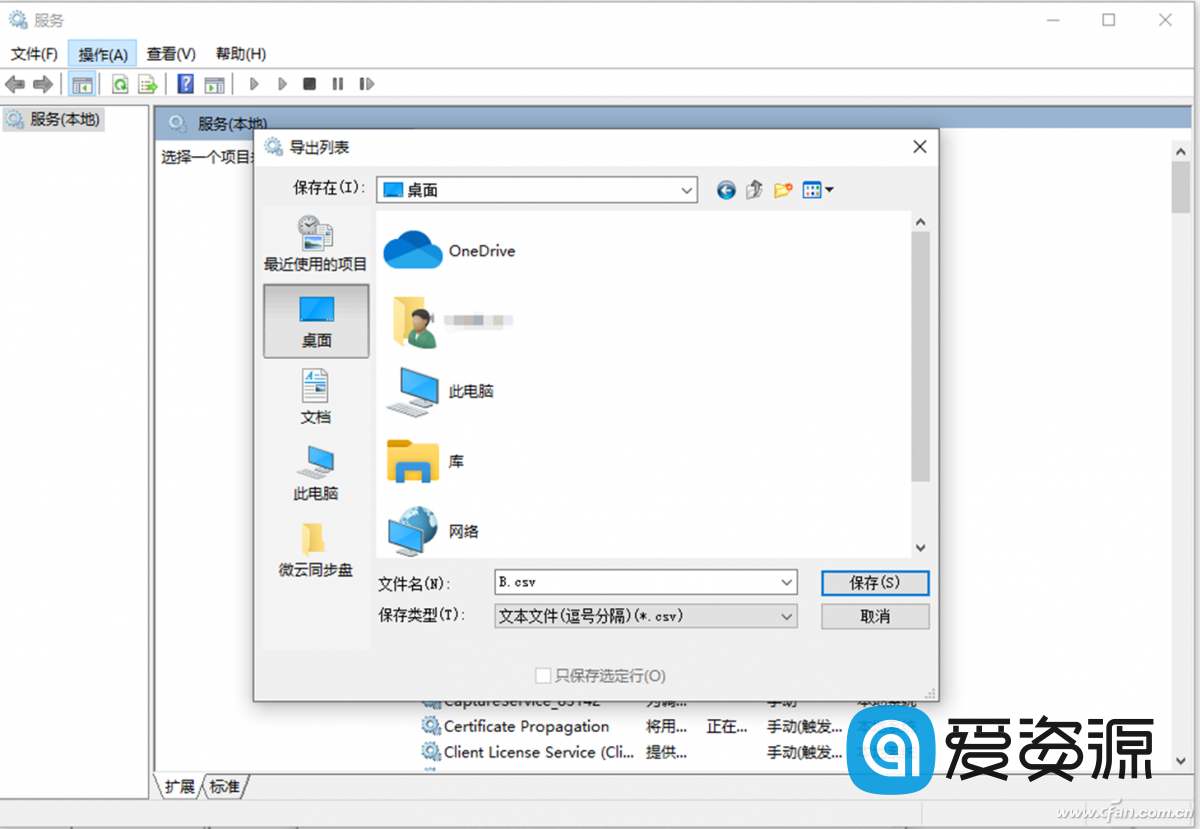Click the 保存(S) button

(875, 582)
